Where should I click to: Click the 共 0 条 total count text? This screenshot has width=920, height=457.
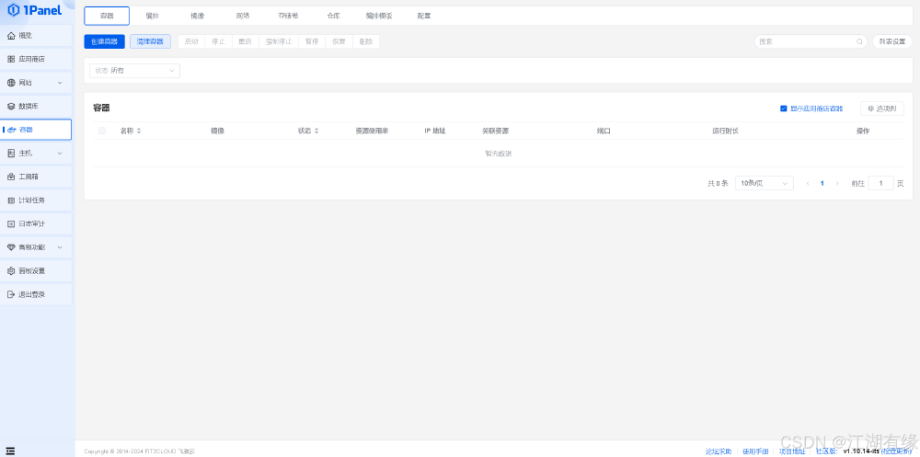pyautogui.click(x=718, y=183)
